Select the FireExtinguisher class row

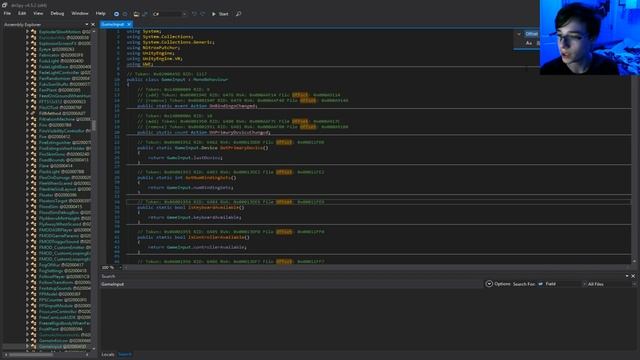(64, 142)
